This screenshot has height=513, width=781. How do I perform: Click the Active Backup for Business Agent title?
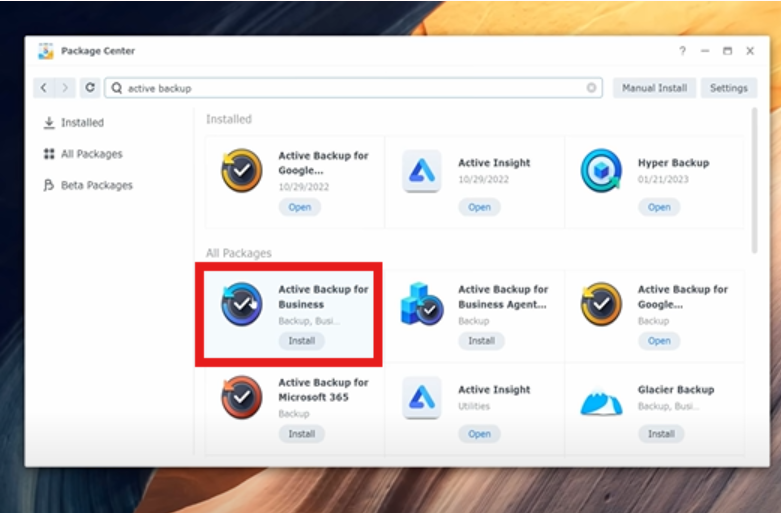(x=503, y=297)
